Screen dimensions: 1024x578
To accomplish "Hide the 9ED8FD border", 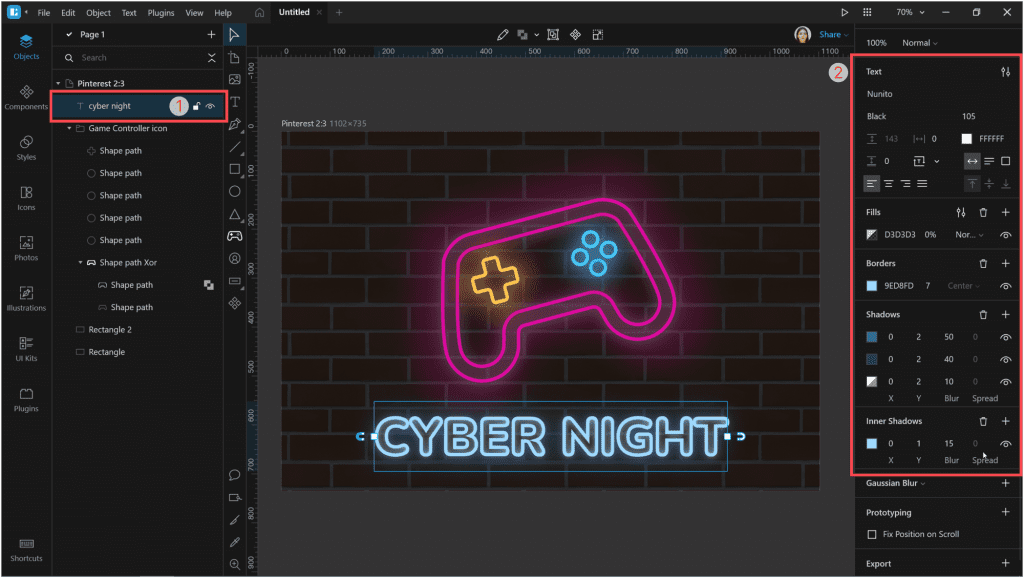I will pyautogui.click(x=1005, y=286).
